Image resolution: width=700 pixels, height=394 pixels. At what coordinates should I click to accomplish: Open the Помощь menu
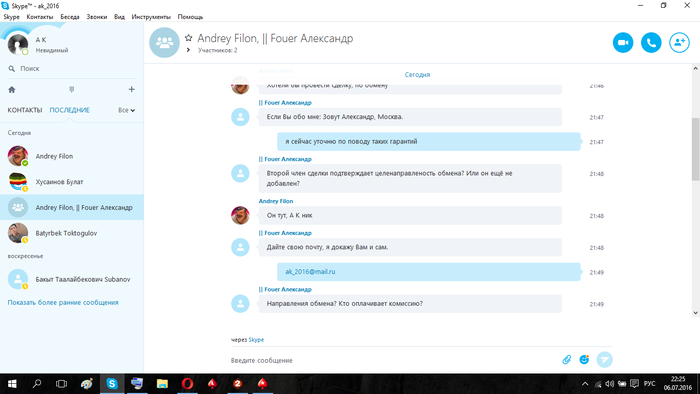(x=190, y=17)
